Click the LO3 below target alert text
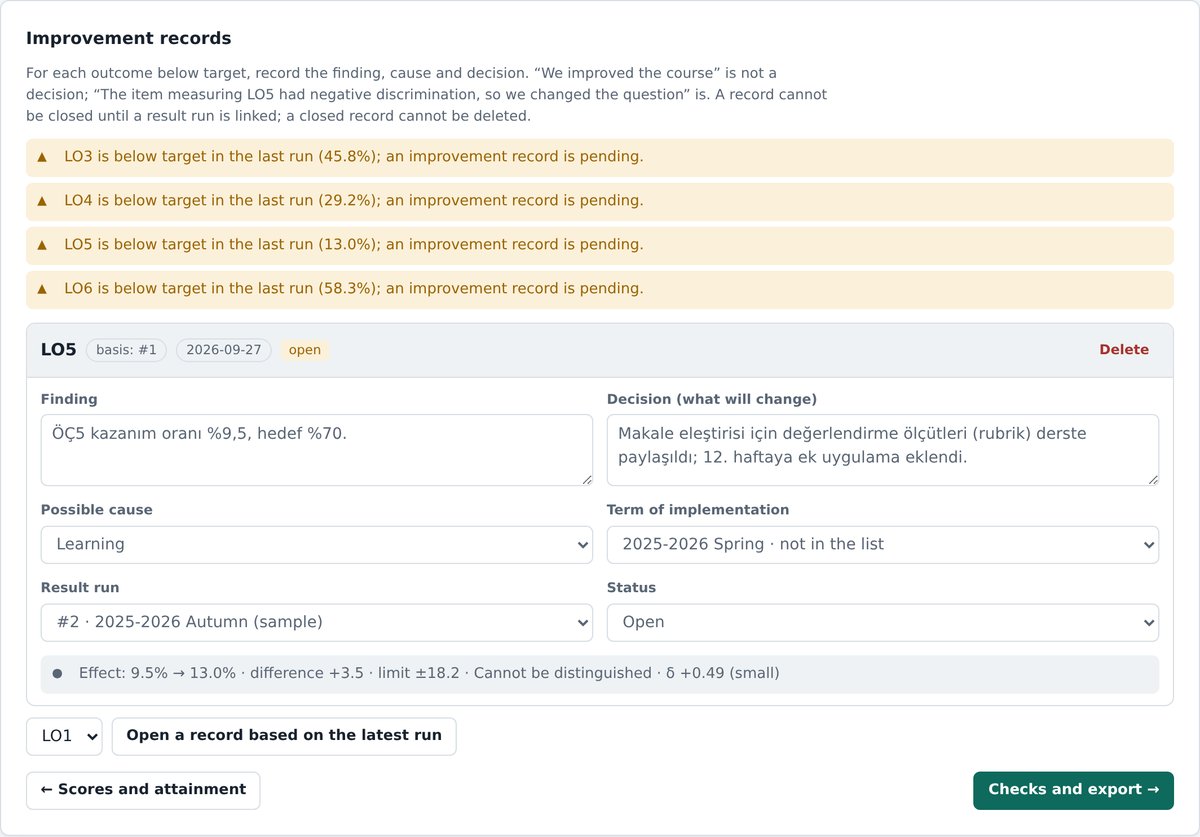Image resolution: width=1200 pixels, height=837 pixels. pos(354,157)
